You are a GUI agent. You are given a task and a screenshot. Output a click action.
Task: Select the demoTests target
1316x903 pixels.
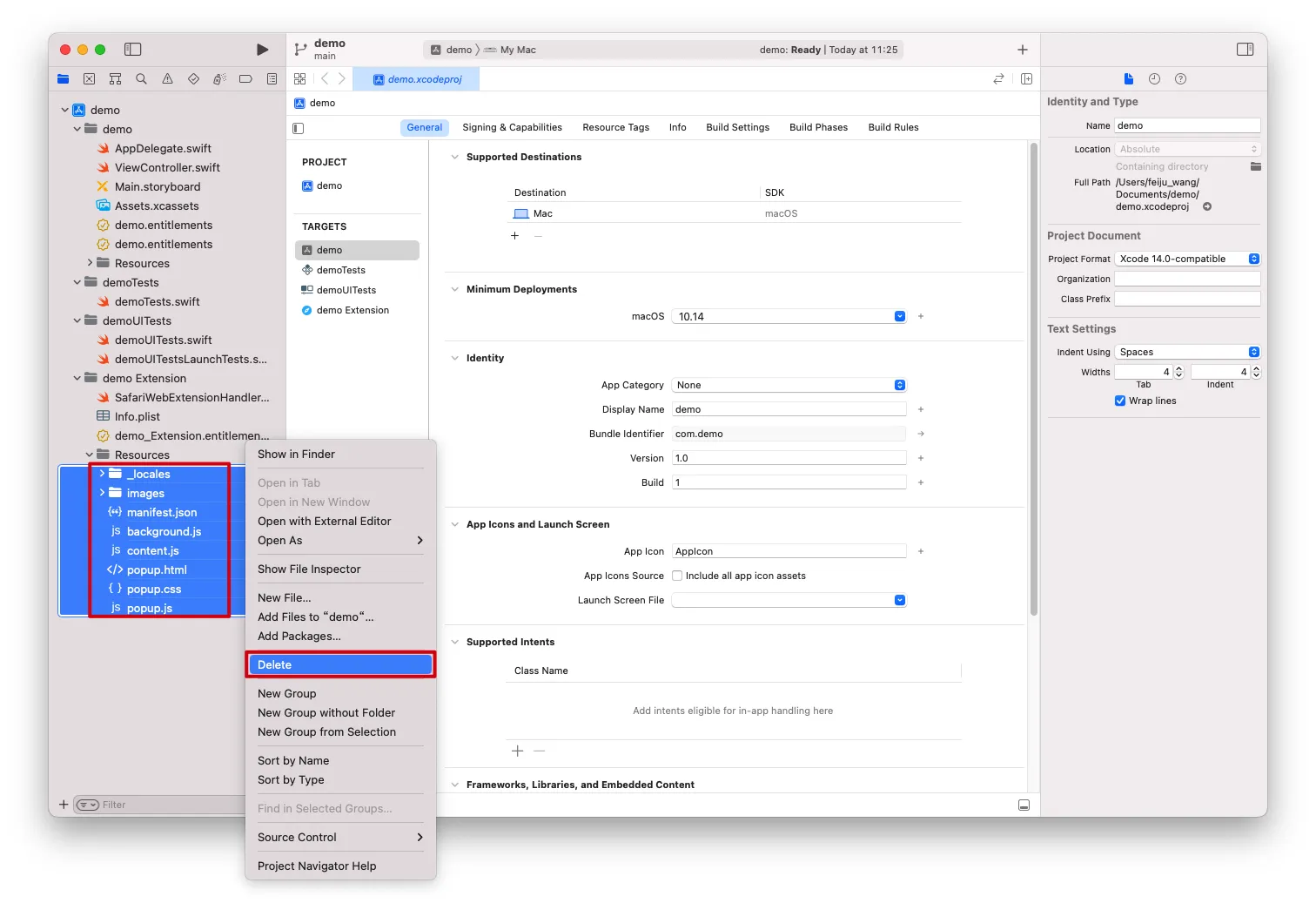tap(357, 270)
